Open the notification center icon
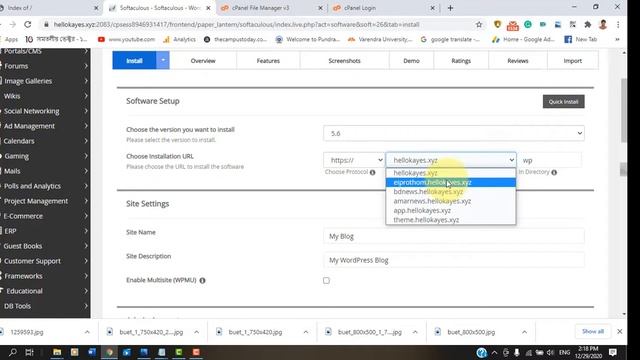The height and width of the screenshot is (360, 640). pos(613,352)
